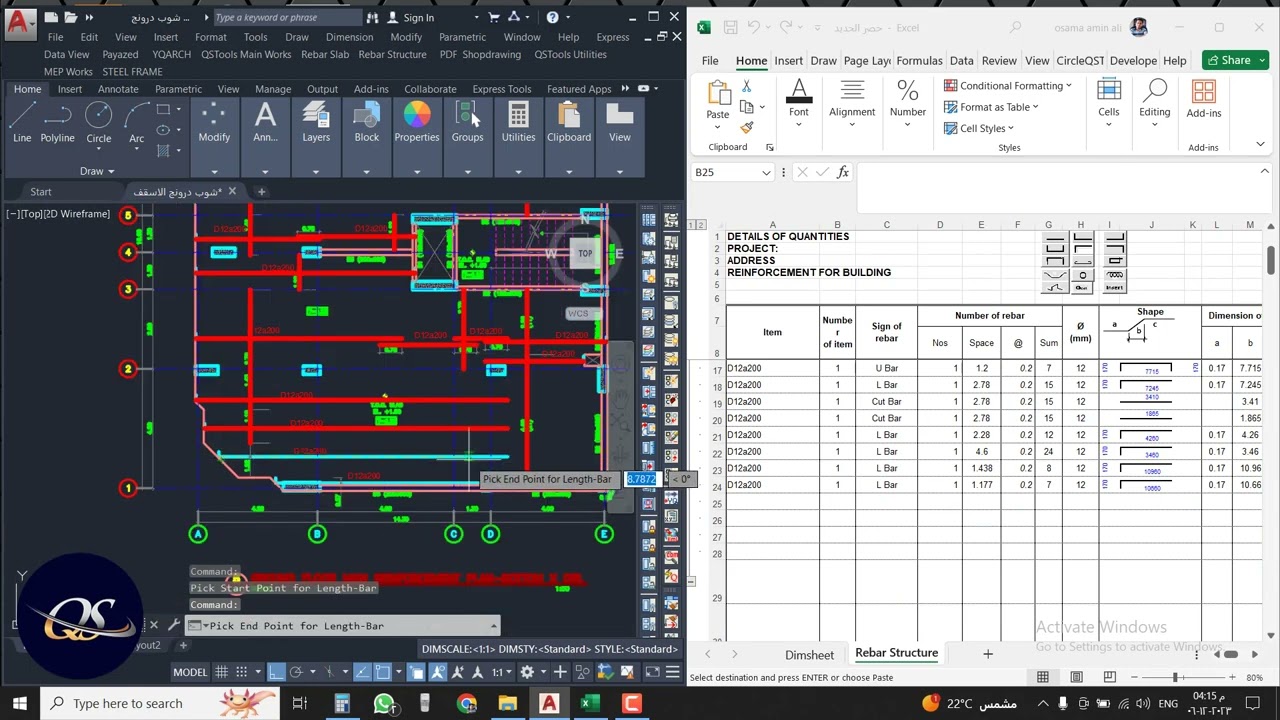
Task: Select the Arc tool in AutoCAD
Action: click(x=136, y=123)
